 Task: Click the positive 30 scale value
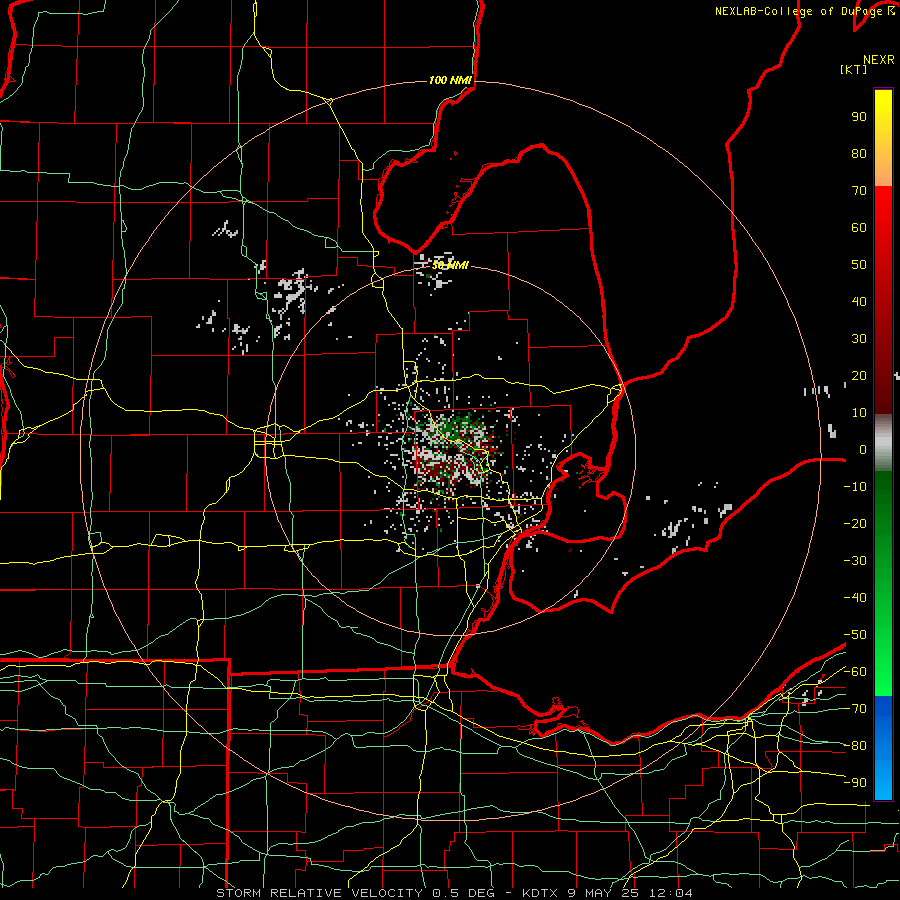tap(859, 339)
